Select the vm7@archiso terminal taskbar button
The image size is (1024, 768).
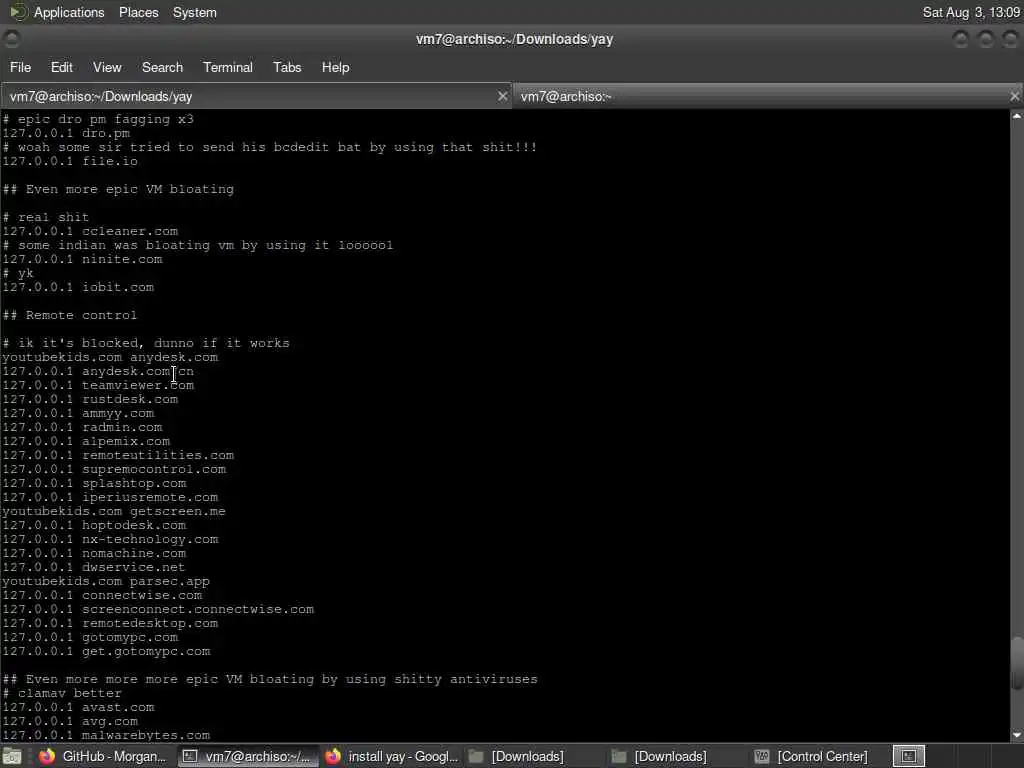click(247, 756)
